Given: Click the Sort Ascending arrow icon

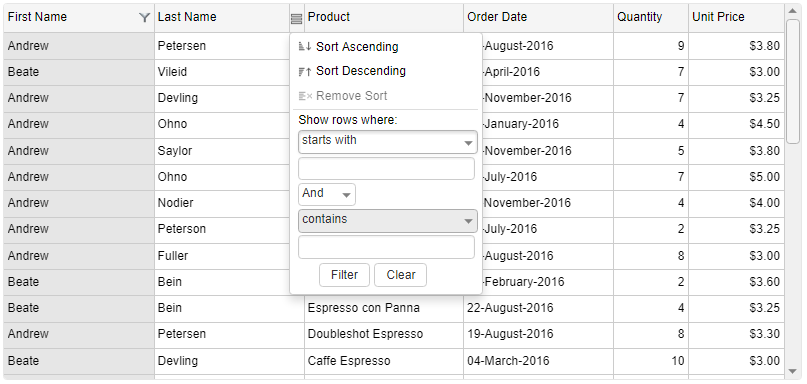Looking at the screenshot, I should pyautogui.click(x=305, y=47).
